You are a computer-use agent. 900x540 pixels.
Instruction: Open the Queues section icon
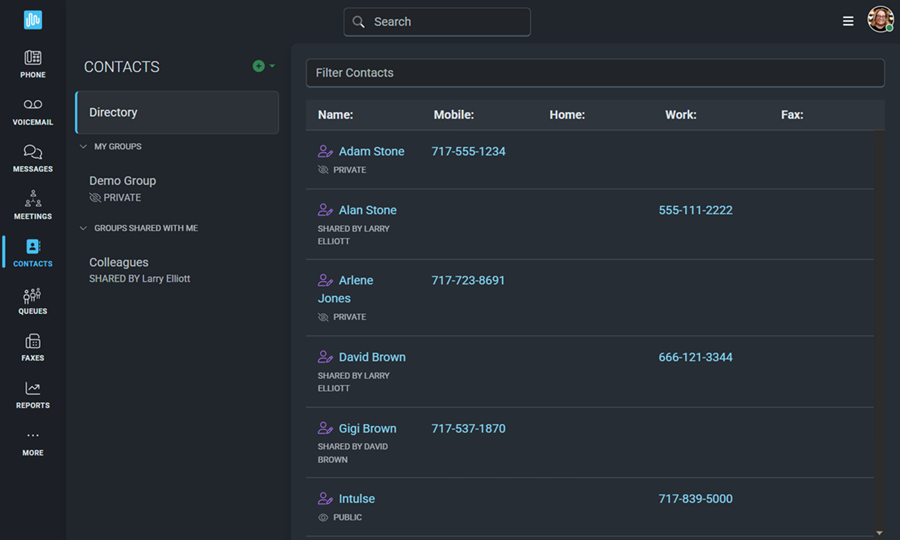point(33,296)
